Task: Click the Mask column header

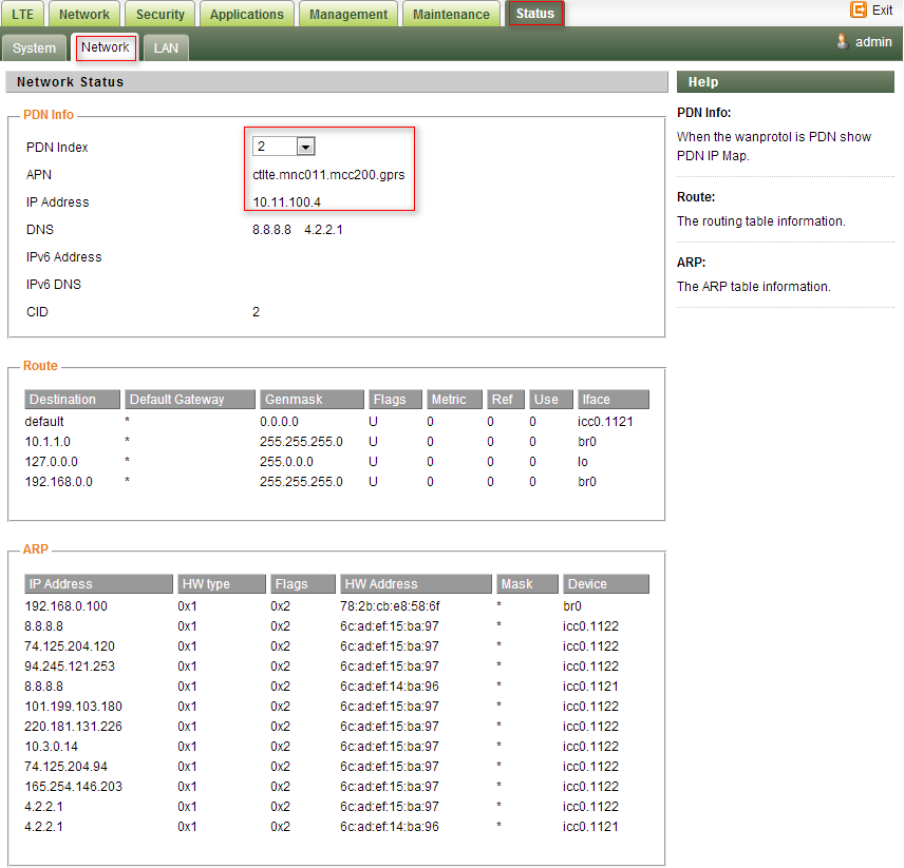Action: click(528, 584)
